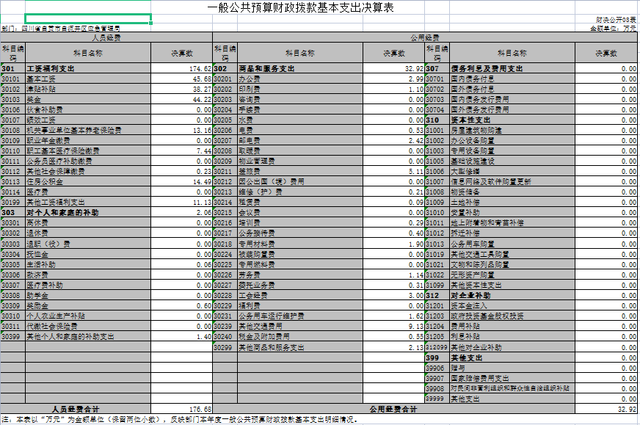Select the 人员经费 section header cell
The height and width of the screenshot is (425, 640).
pos(106,37)
